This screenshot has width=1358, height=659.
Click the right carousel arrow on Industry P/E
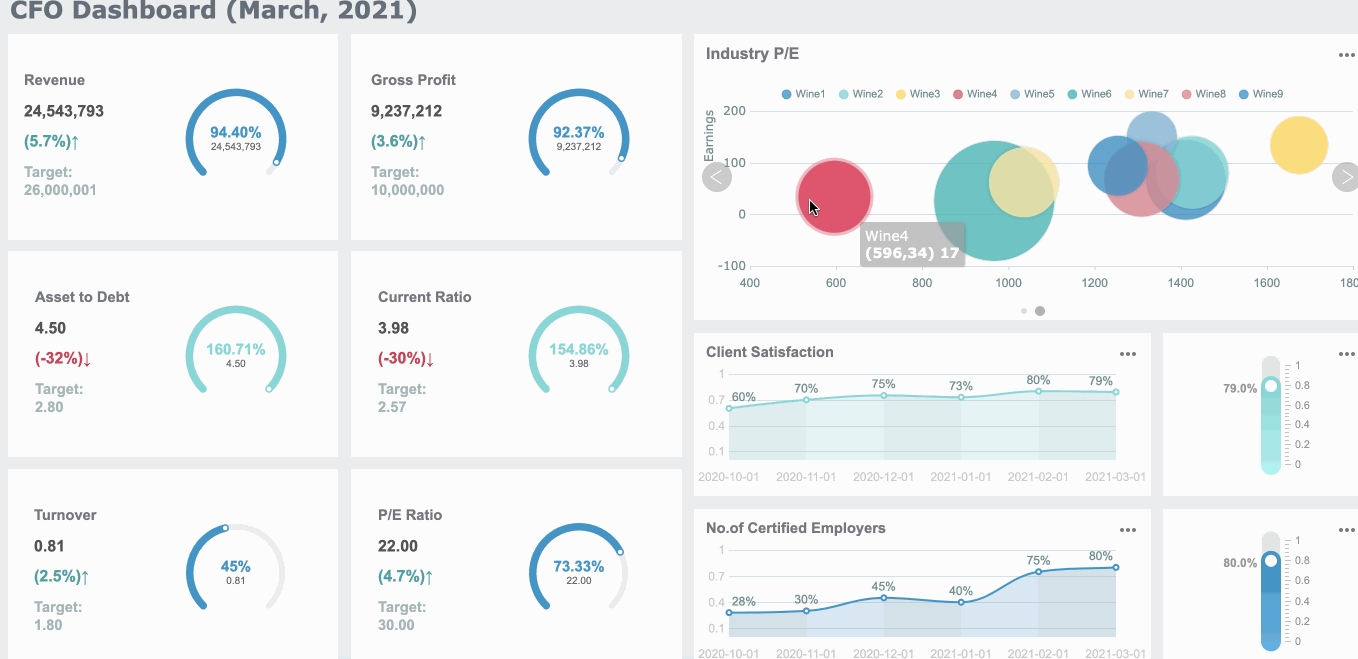(1346, 176)
